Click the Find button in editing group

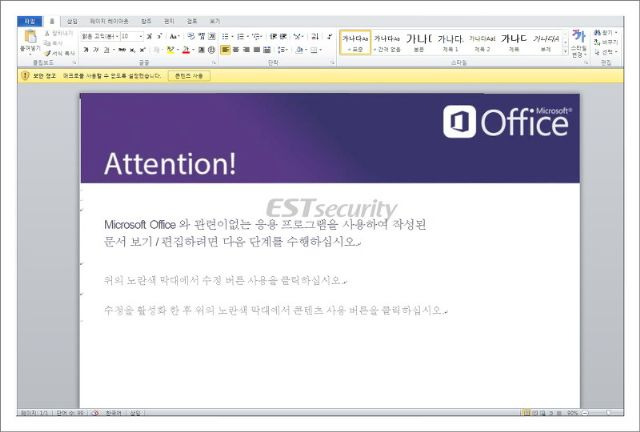tap(606, 32)
